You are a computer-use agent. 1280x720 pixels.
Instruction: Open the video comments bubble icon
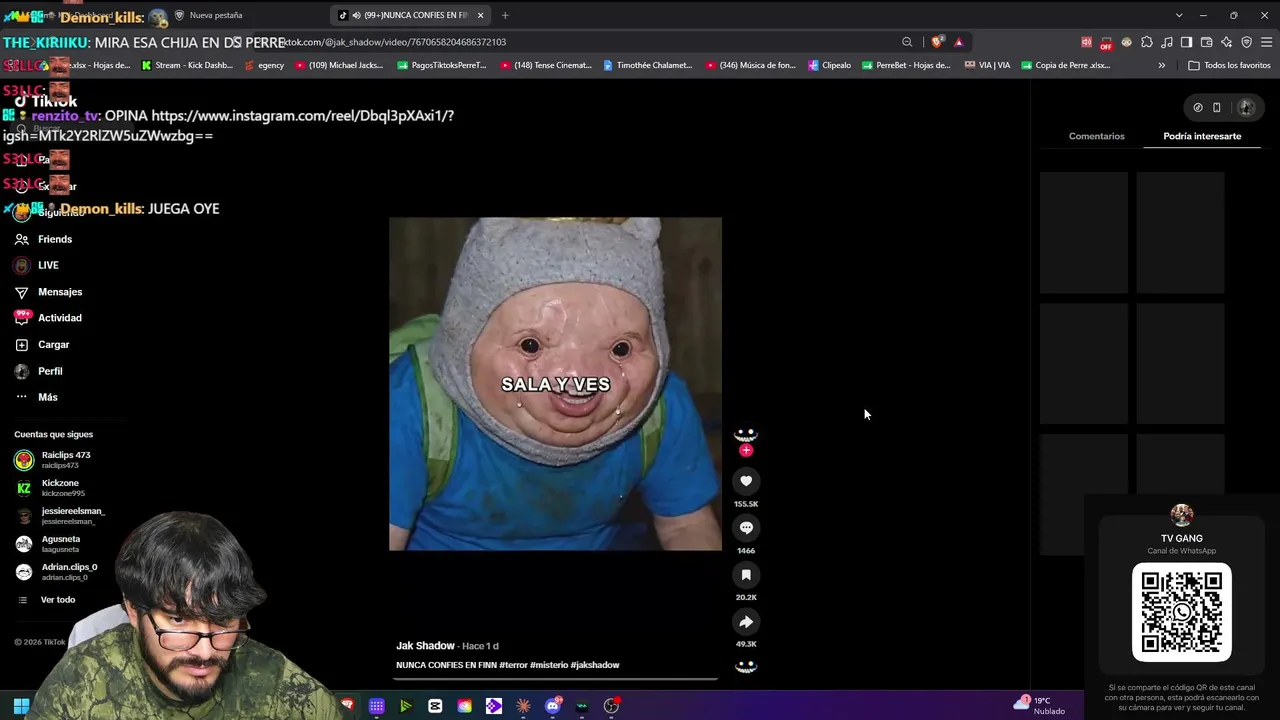tap(746, 528)
